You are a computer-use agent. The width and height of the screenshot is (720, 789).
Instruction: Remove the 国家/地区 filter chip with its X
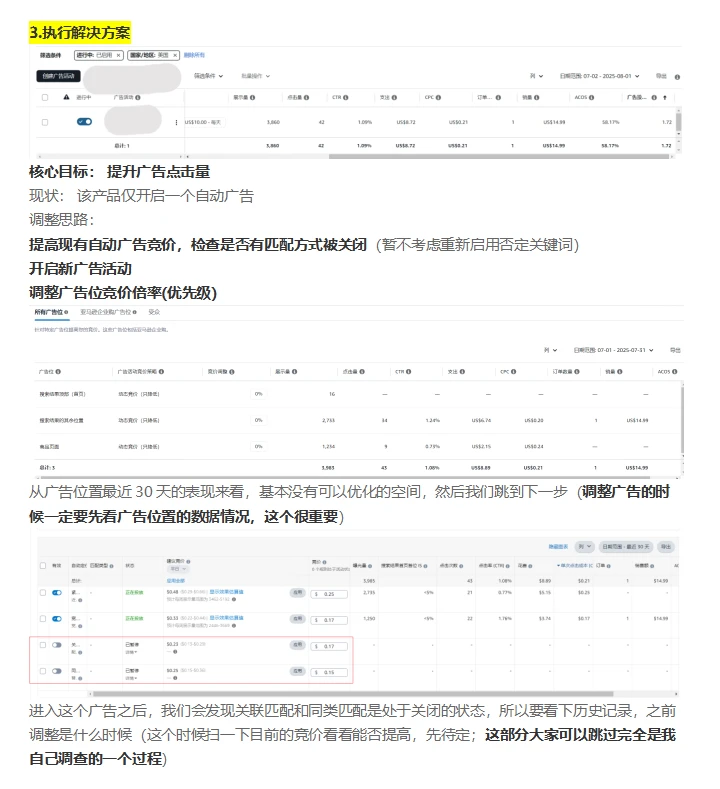pyautogui.click(x=175, y=55)
